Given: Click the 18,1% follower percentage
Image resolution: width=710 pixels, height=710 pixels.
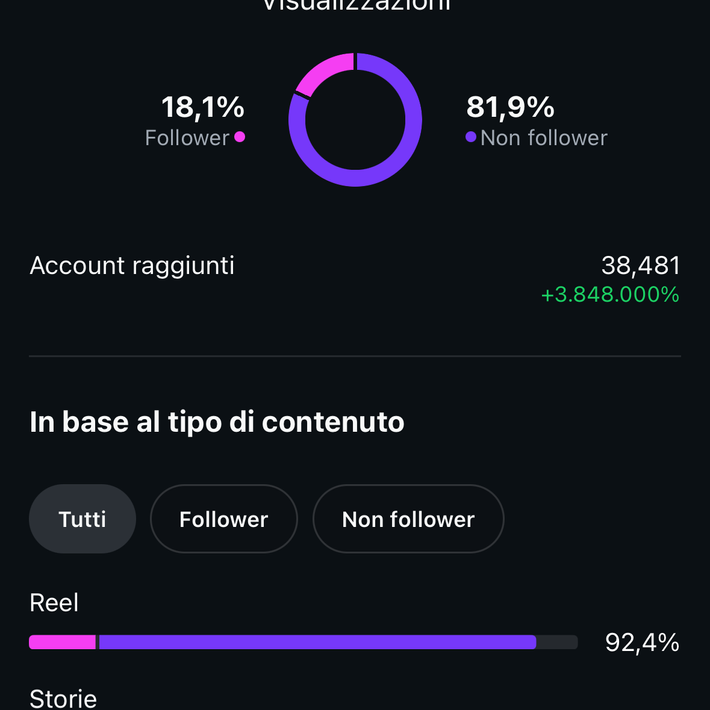Looking at the screenshot, I should (203, 106).
